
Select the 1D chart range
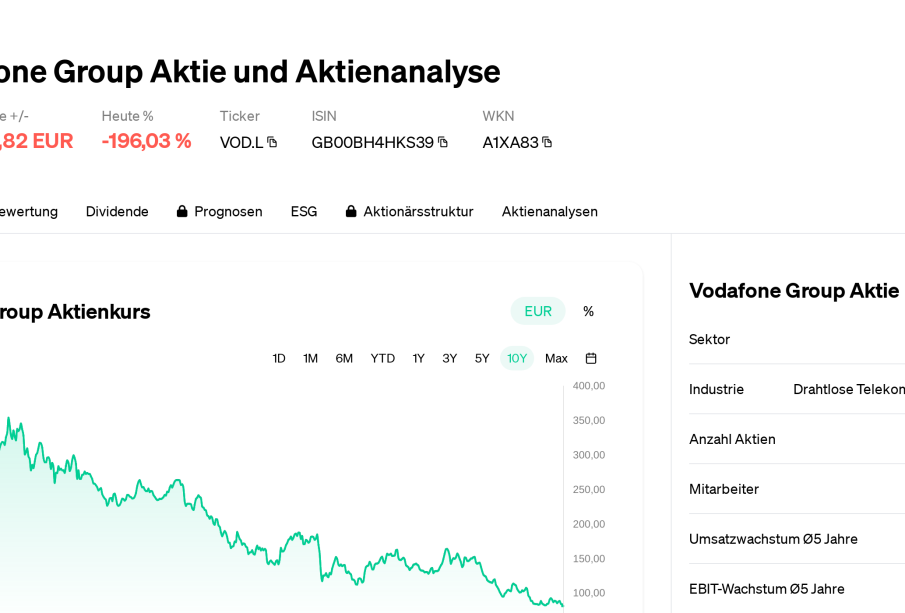[x=279, y=358]
